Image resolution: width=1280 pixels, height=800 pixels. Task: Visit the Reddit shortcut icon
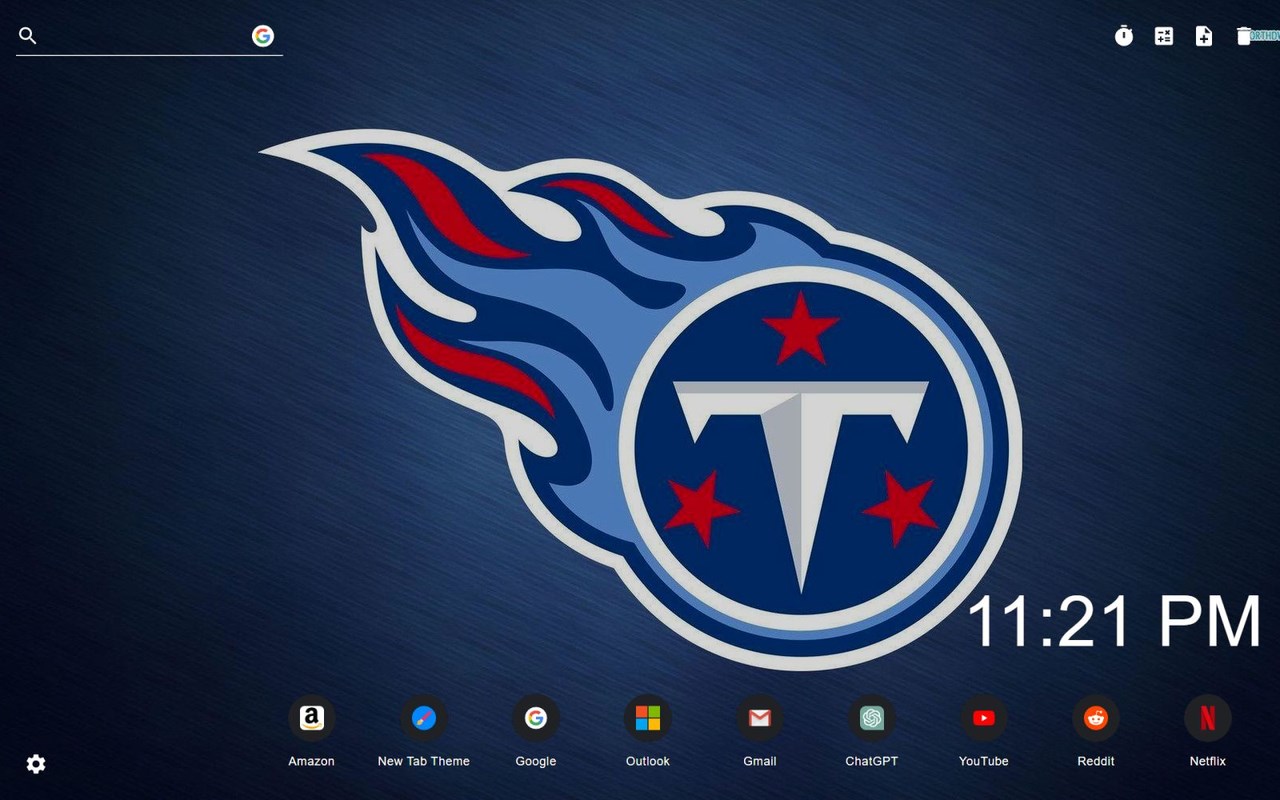[1096, 718]
